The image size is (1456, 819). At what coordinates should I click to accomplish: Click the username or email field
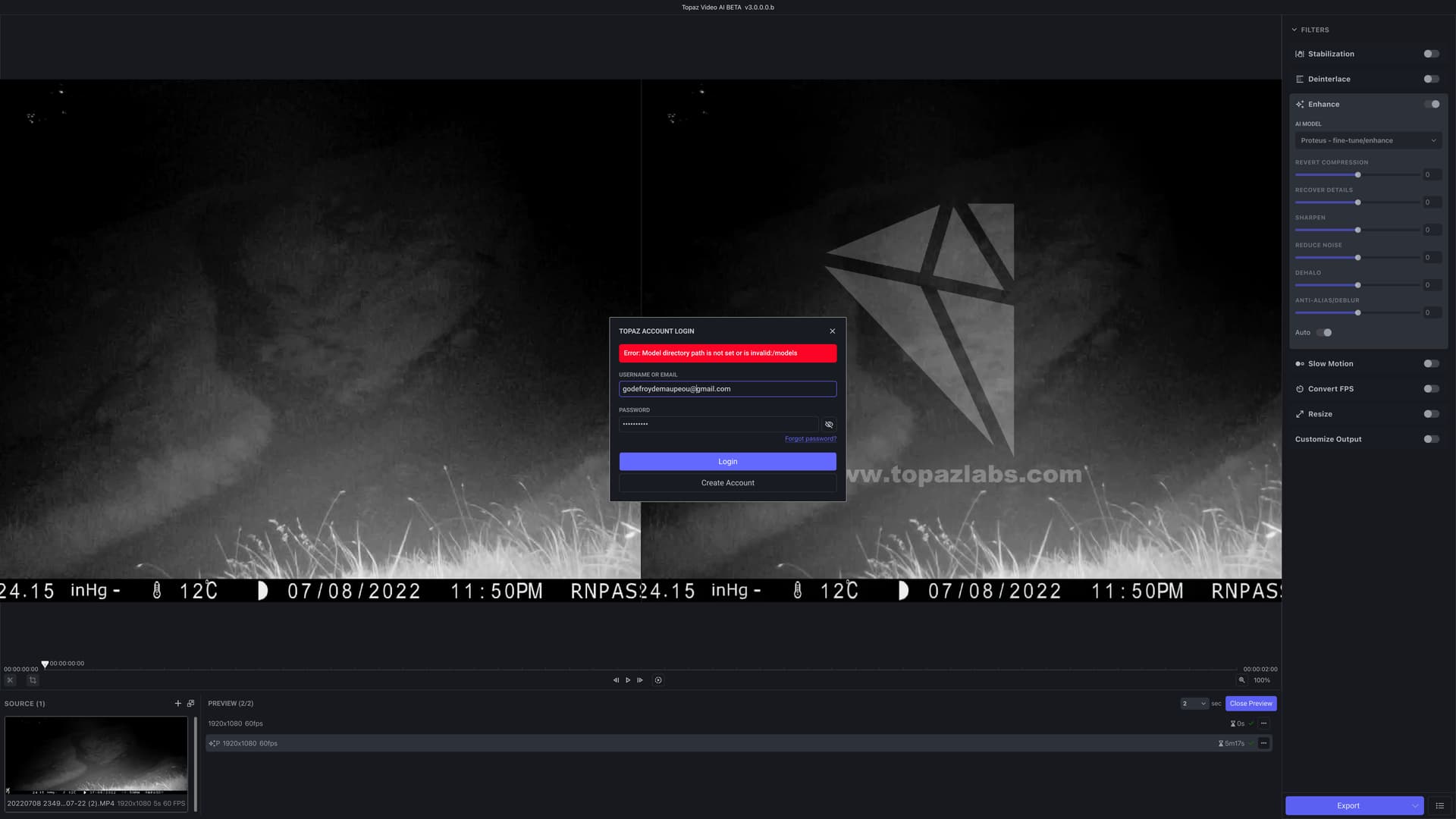click(727, 389)
